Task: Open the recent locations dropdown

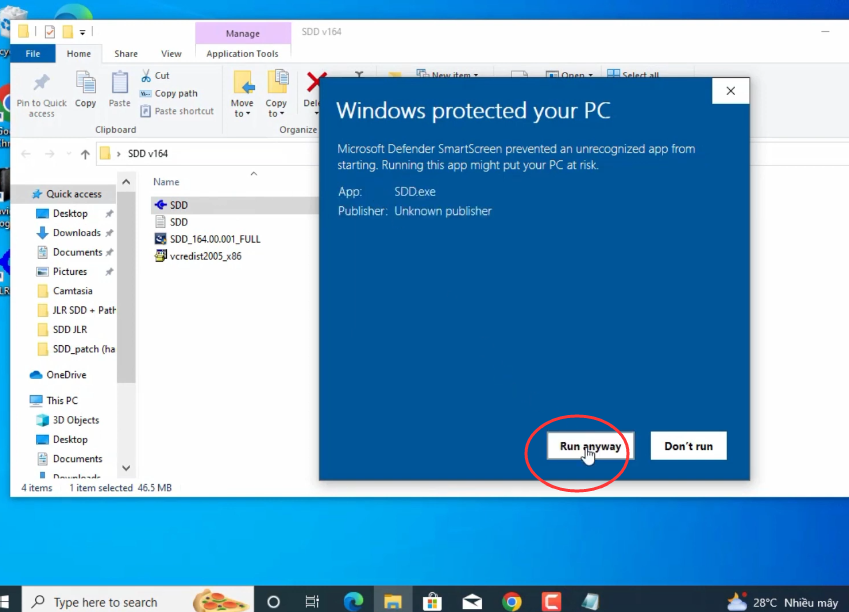Action: point(69,154)
